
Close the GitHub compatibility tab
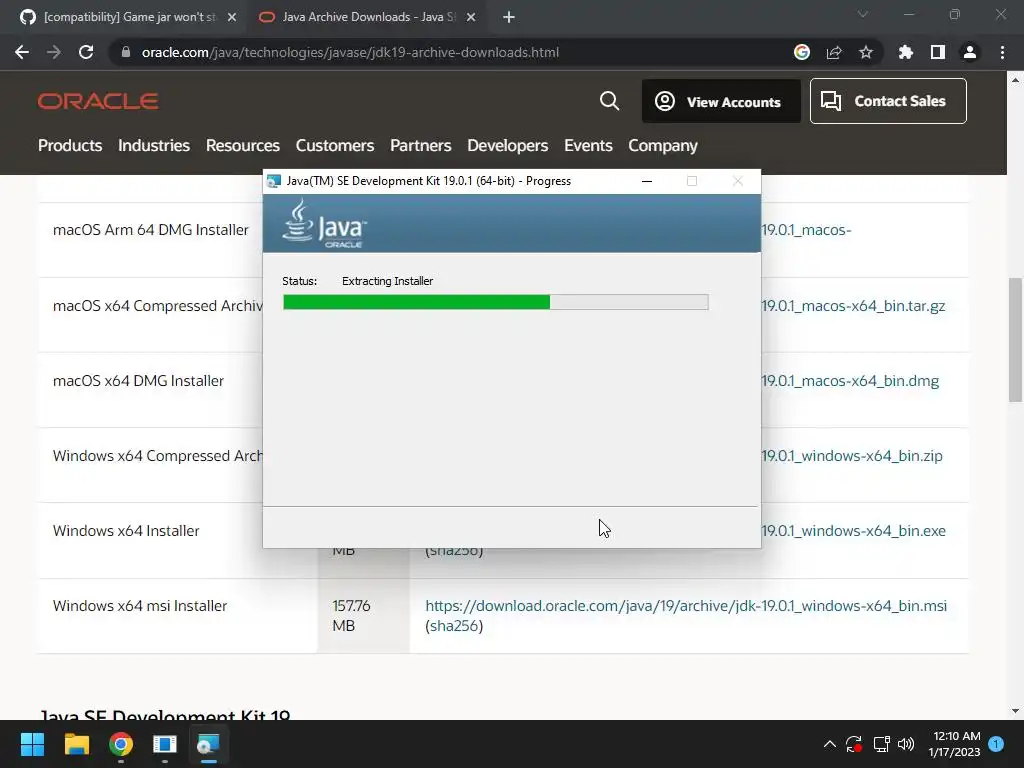pyautogui.click(x=232, y=17)
